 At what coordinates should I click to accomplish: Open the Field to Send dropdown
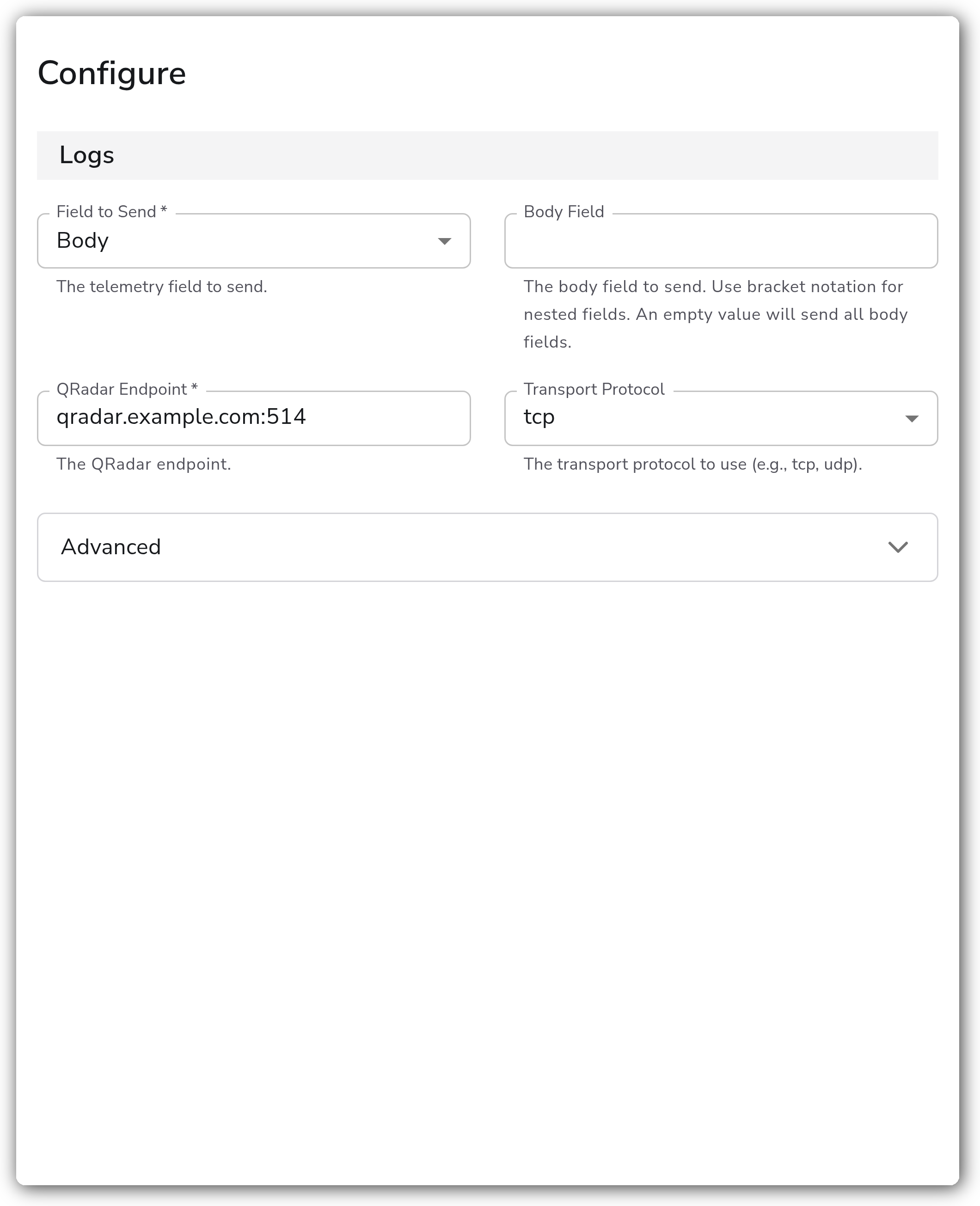(x=253, y=241)
